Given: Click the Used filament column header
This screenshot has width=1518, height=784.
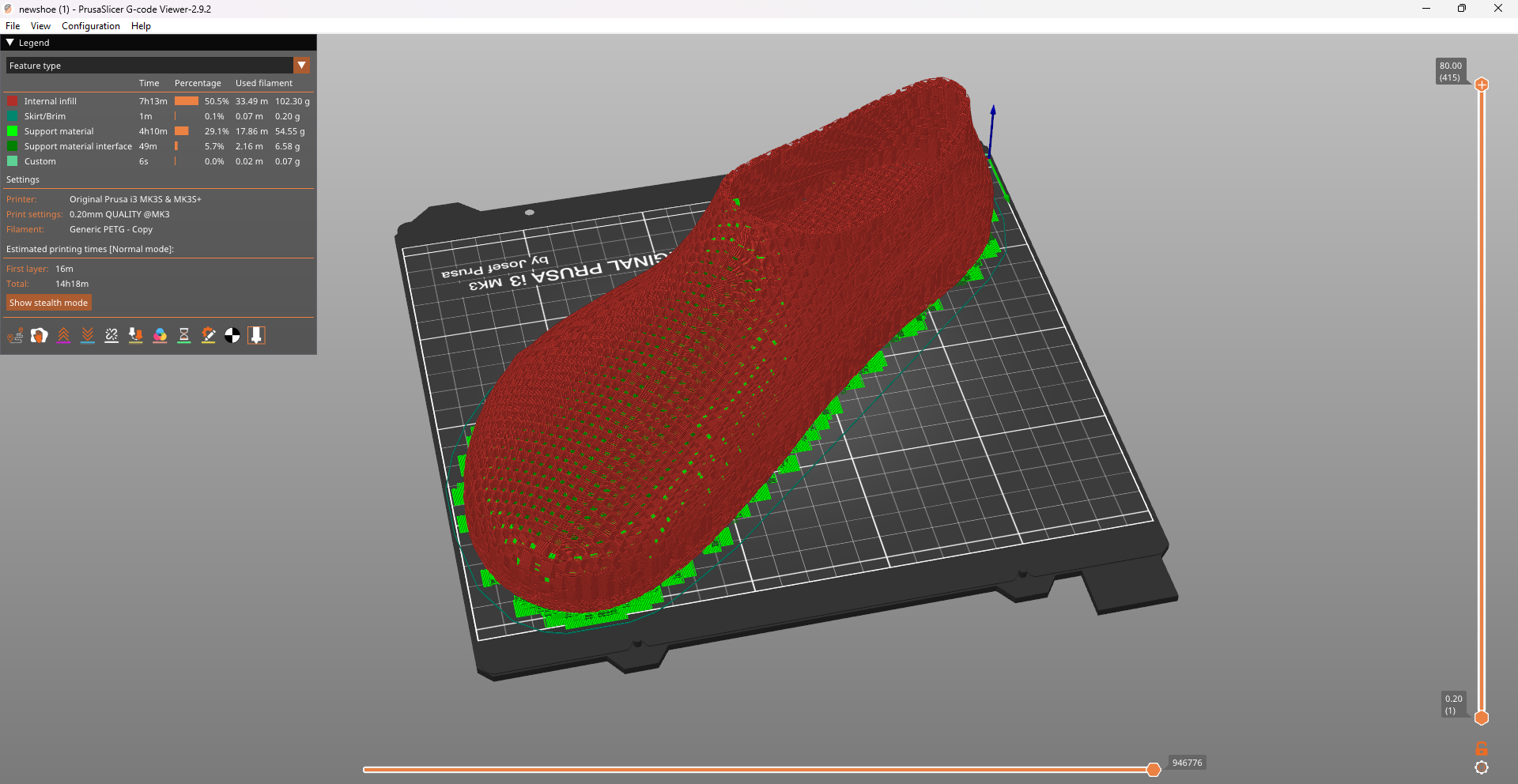Looking at the screenshot, I should 264,83.
